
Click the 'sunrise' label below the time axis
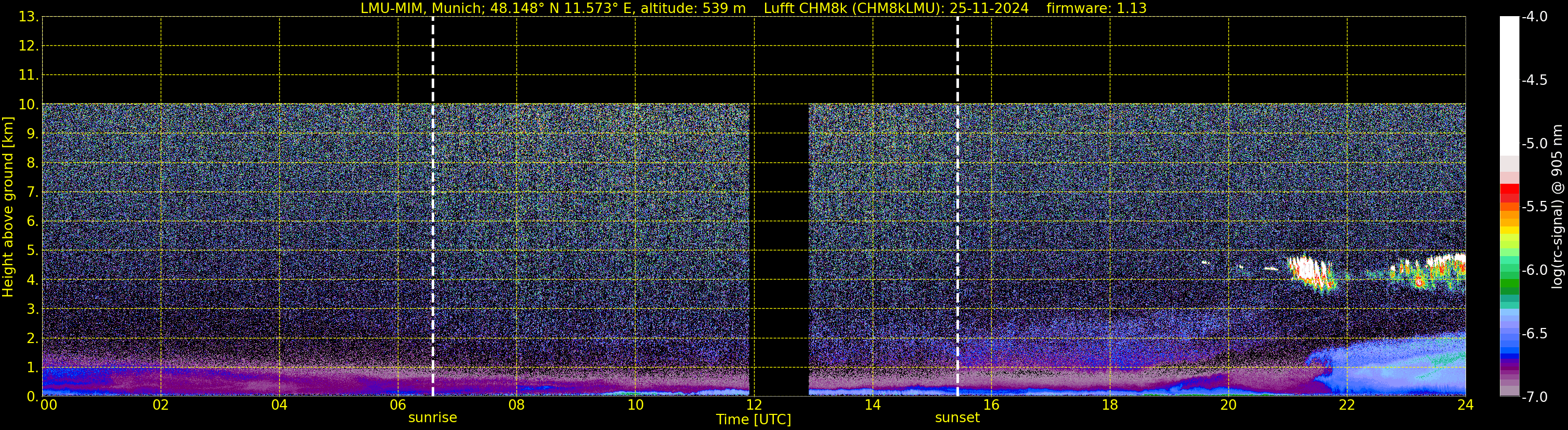point(432,418)
